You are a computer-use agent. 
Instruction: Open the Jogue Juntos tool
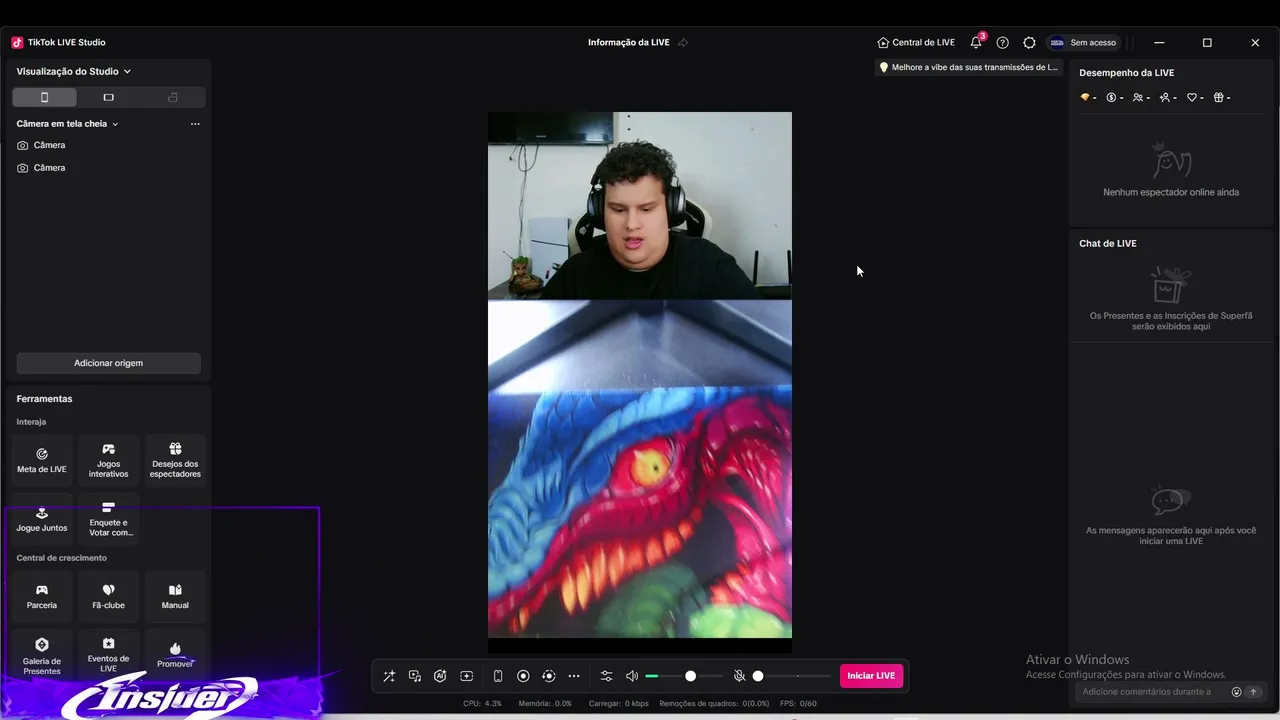(x=42, y=519)
